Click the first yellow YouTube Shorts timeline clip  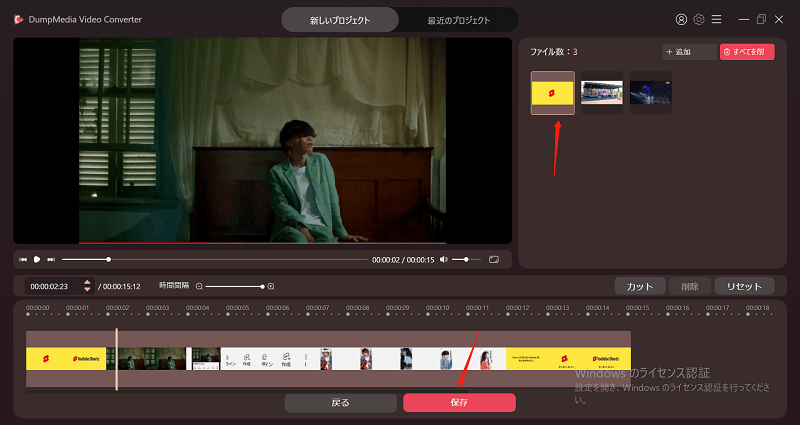[66, 359]
